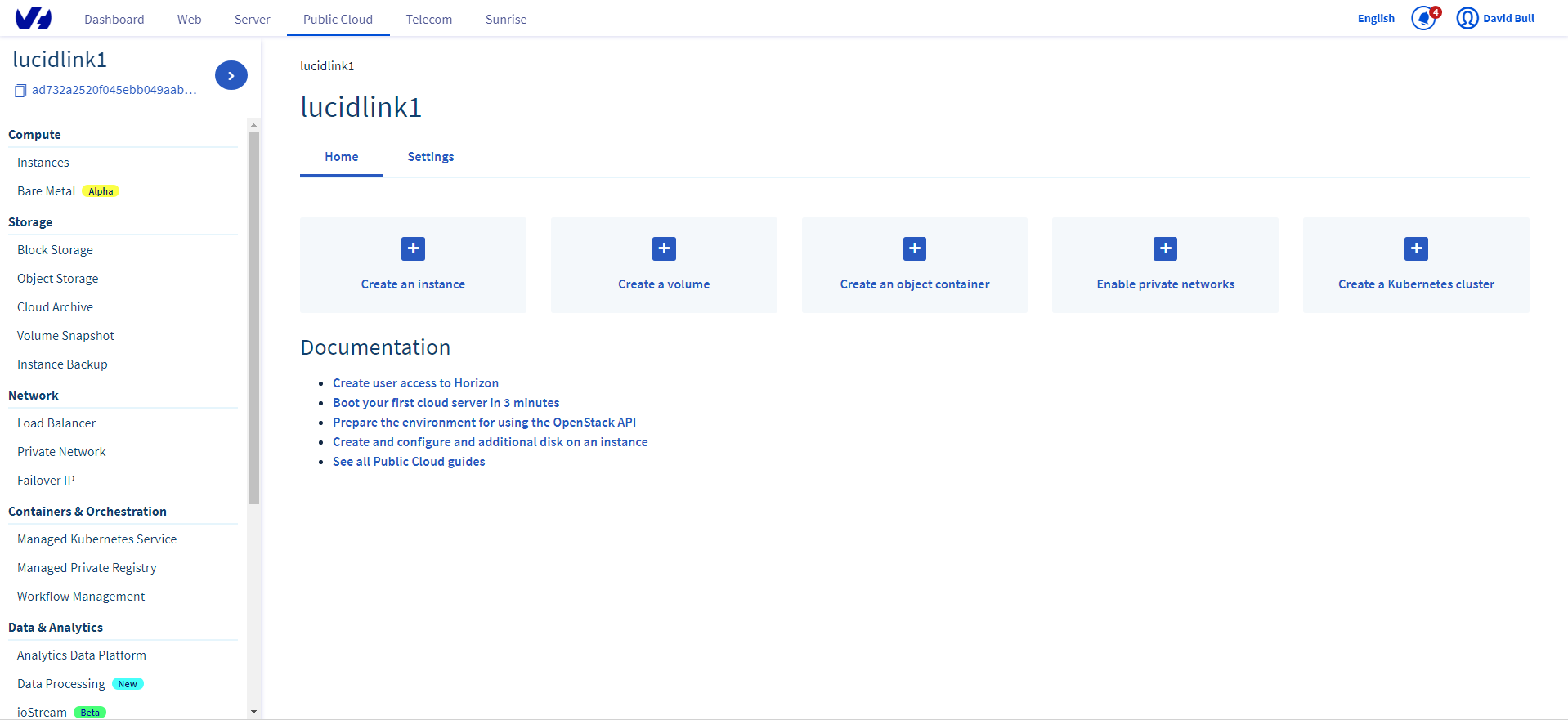
Task: Click the project ID ad732a2520f045ebb049aab text
Action: tap(114, 90)
